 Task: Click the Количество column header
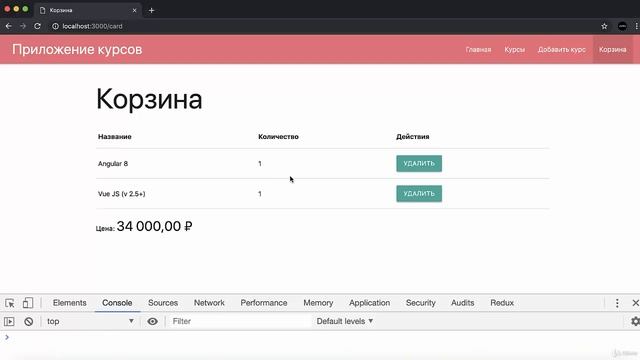pyautogui.click(x=278, y=137)
